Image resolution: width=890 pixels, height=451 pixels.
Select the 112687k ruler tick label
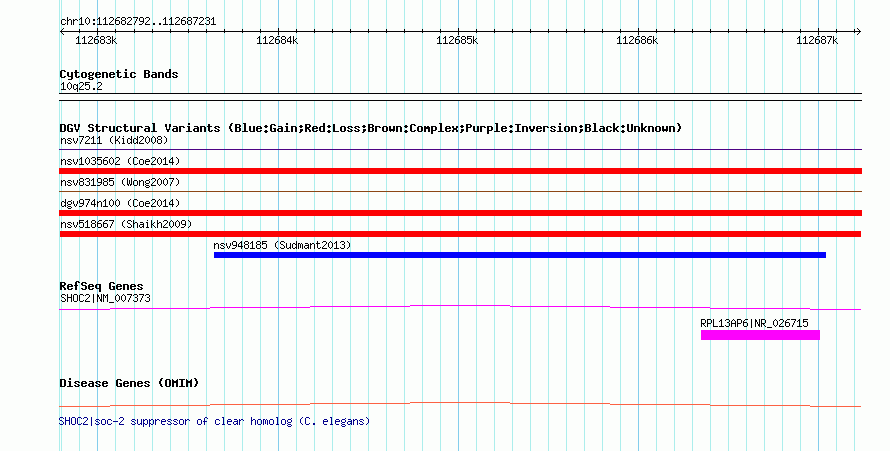(817, 40)
